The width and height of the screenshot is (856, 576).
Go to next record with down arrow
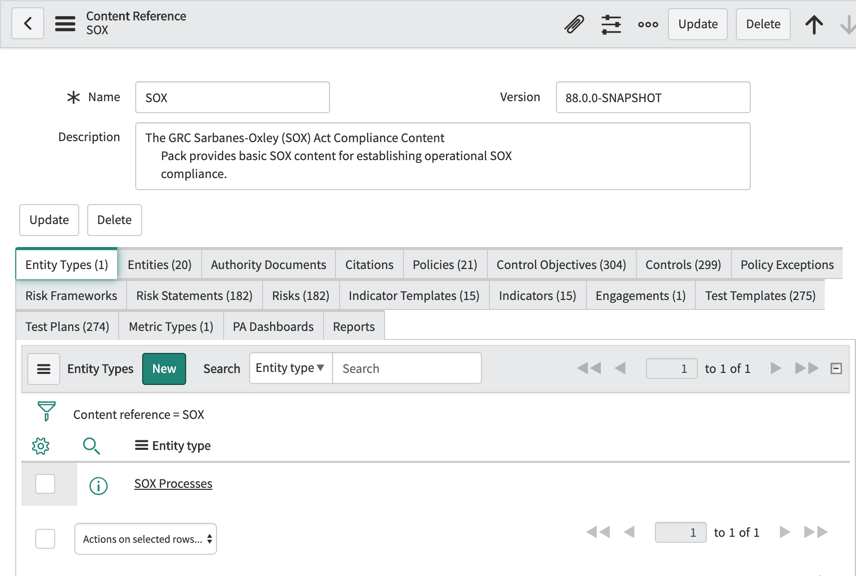coord(848,24)
